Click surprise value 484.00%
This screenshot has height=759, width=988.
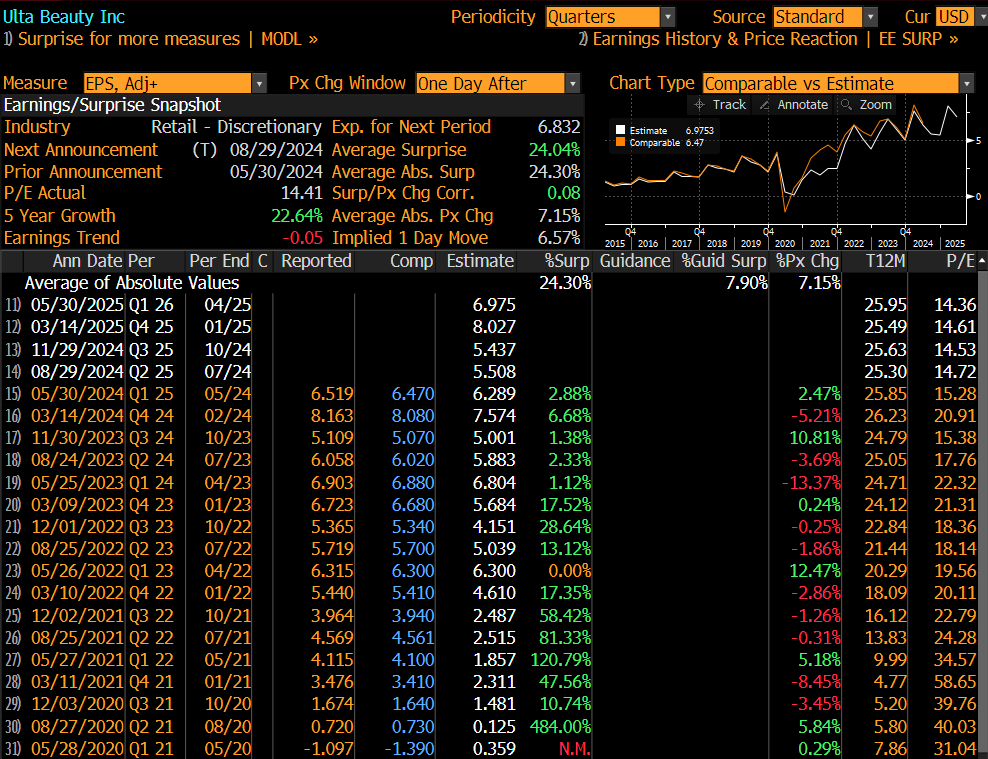[560, 726]
